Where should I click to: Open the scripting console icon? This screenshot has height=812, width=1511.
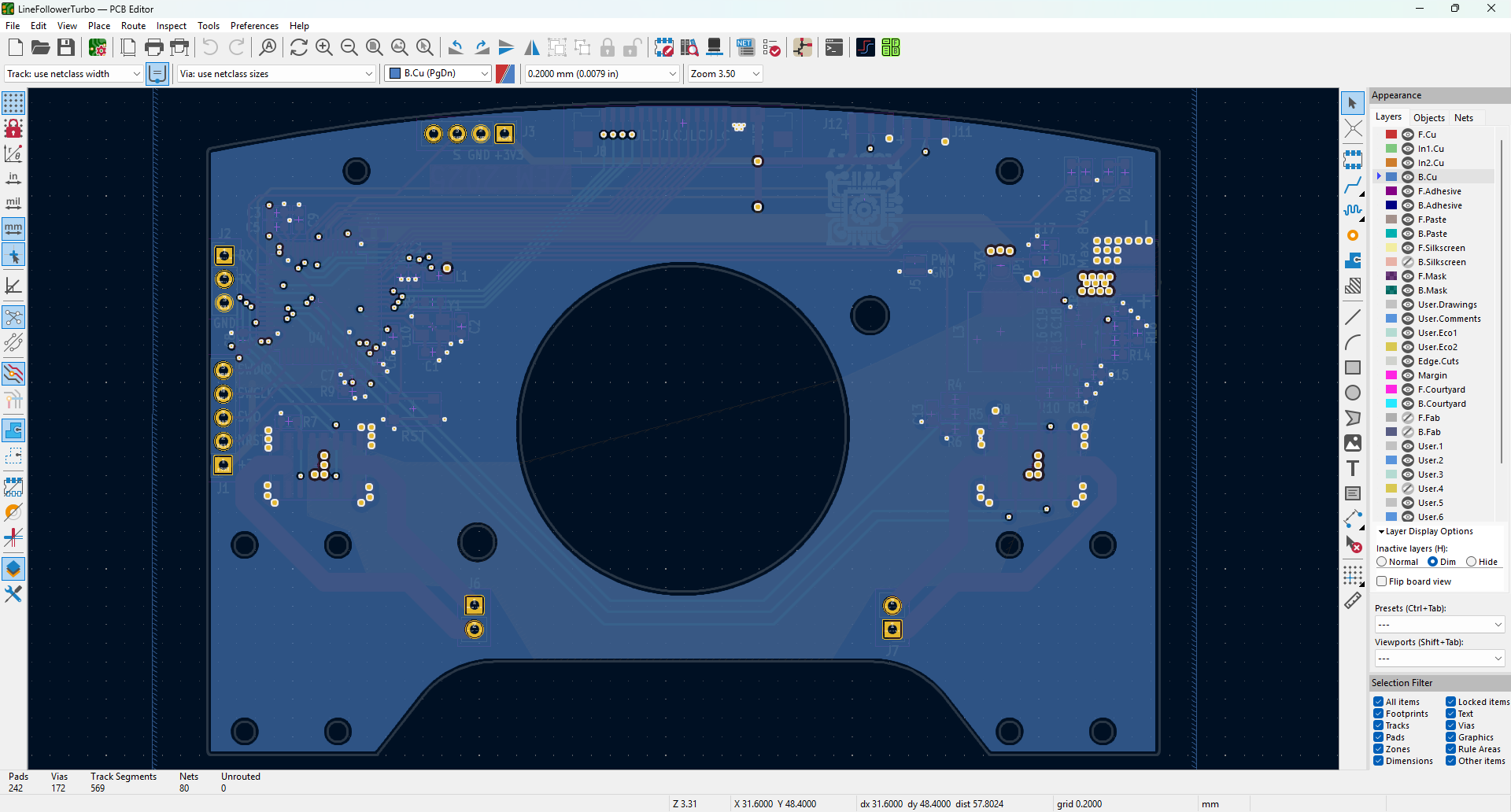click(834, 48)
